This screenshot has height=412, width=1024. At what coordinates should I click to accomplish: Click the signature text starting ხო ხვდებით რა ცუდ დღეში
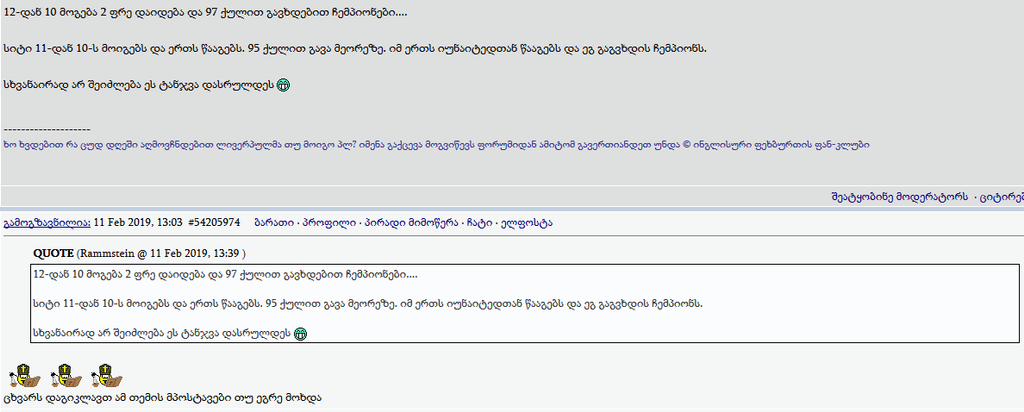click(436, 145)
